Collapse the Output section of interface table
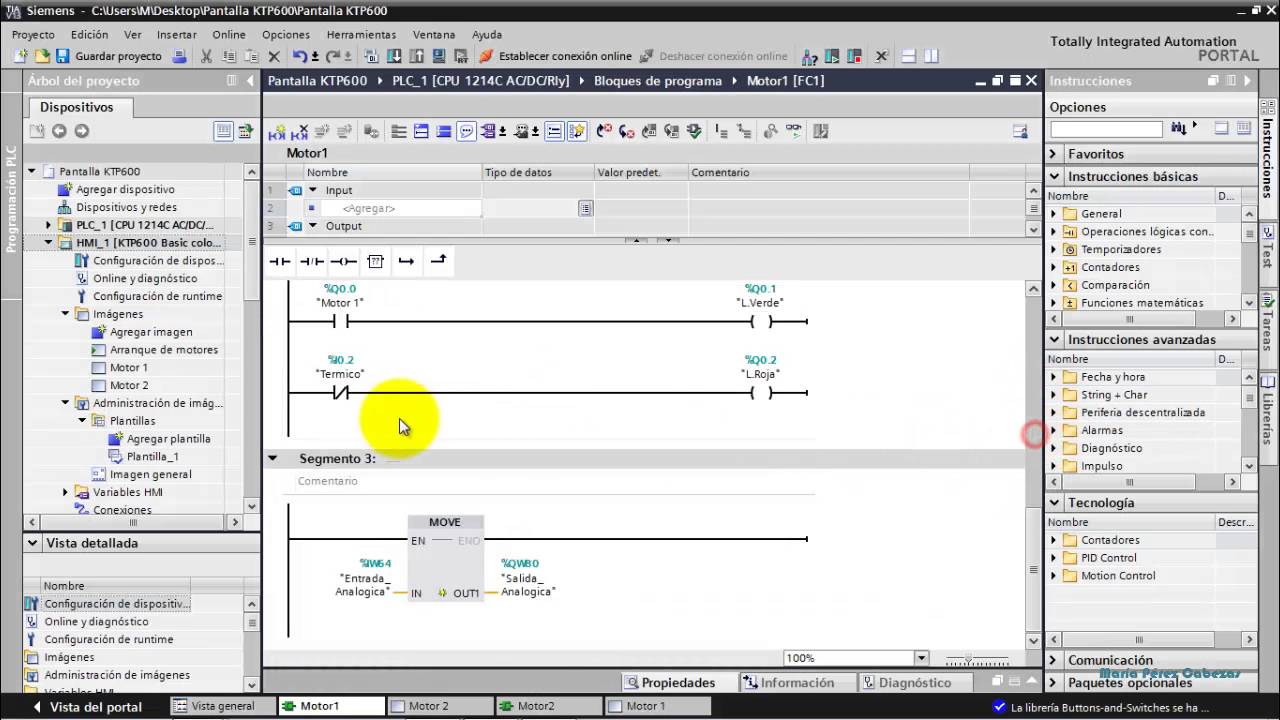This screenshot has width=1280, height=720. click(312, 226)
